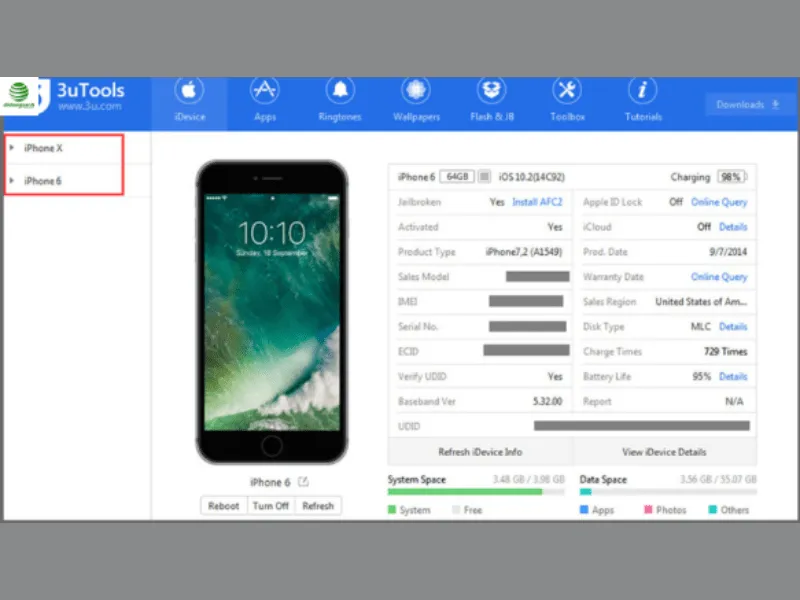Expand the iPhone 6 tree arrow
800x600 pixels.
(x=12, y=181)
